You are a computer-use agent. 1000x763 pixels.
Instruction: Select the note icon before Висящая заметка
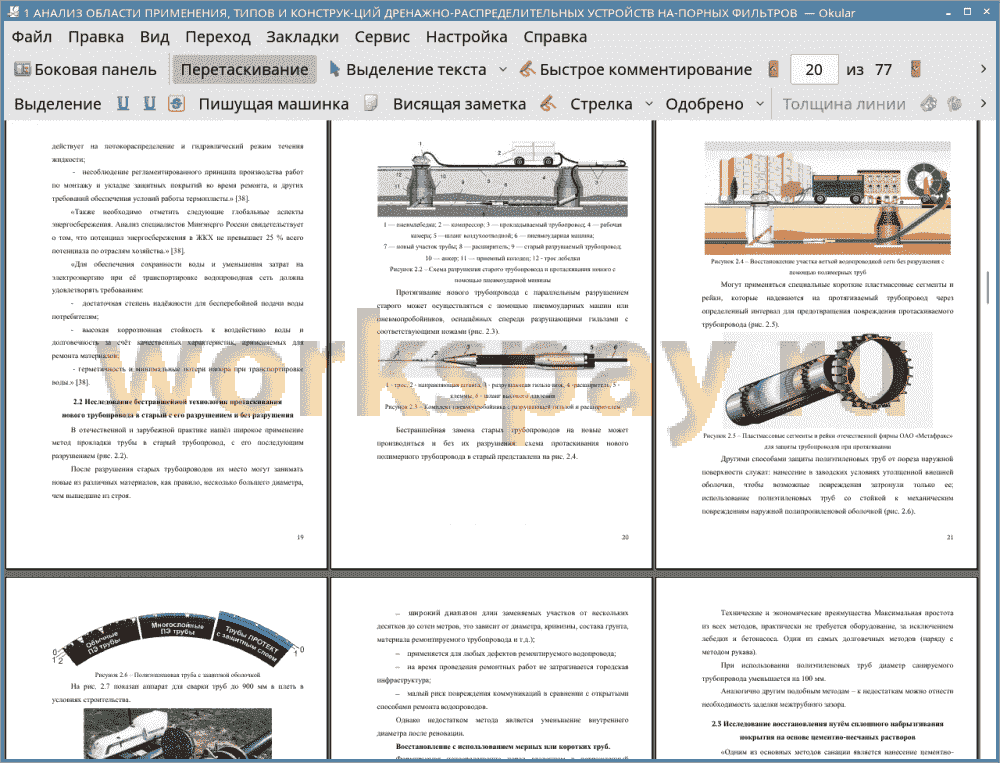point(371,104)
